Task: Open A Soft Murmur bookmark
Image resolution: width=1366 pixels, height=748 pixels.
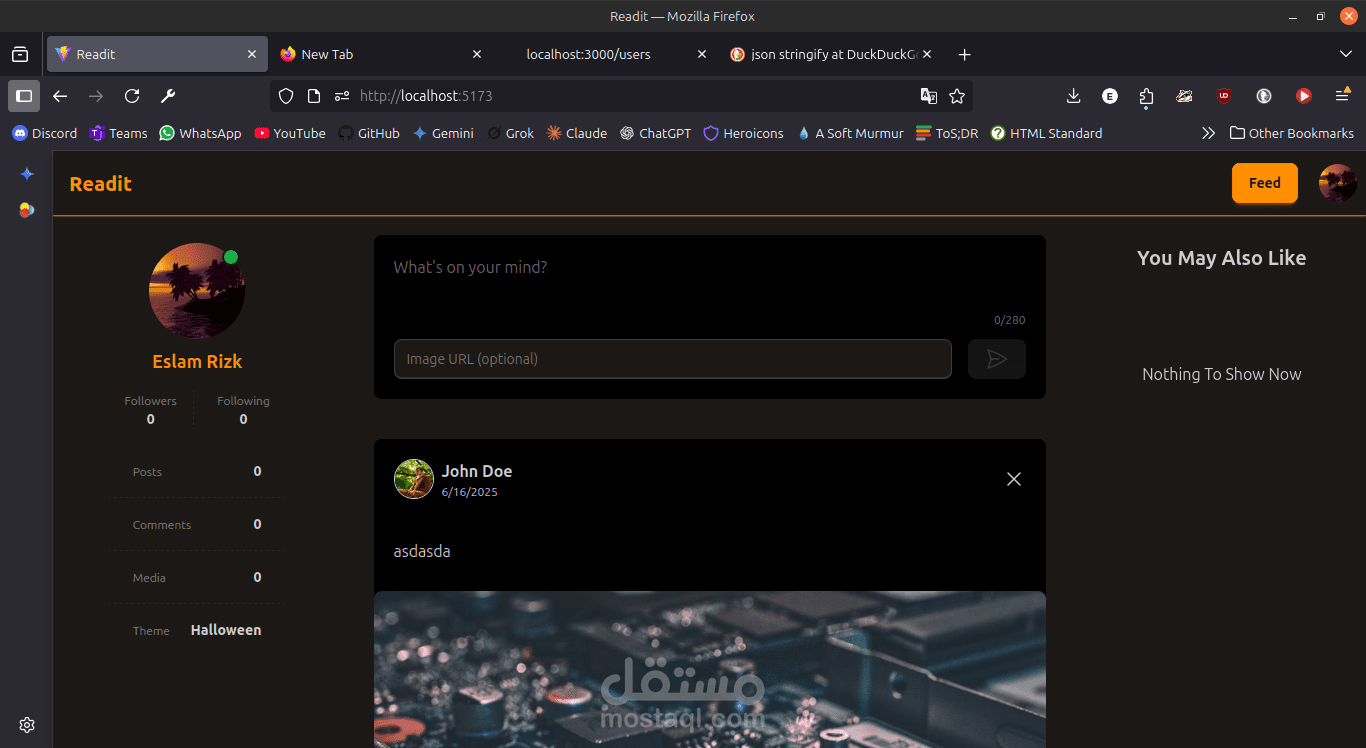Action: click(x=850, y=133)
